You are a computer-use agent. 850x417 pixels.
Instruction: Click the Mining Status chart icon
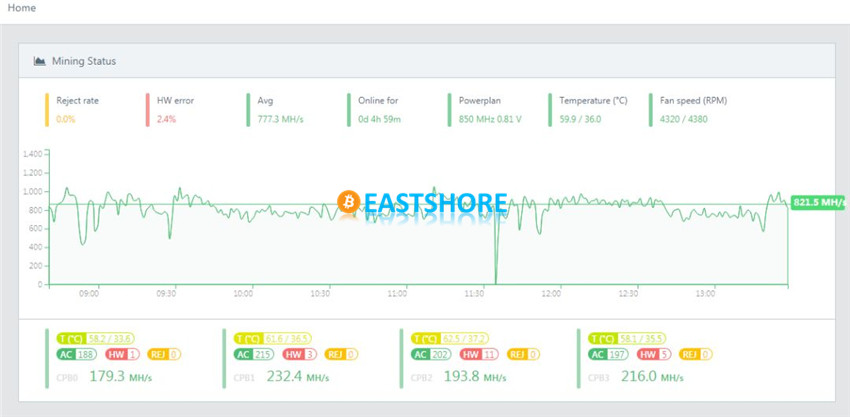39,61
